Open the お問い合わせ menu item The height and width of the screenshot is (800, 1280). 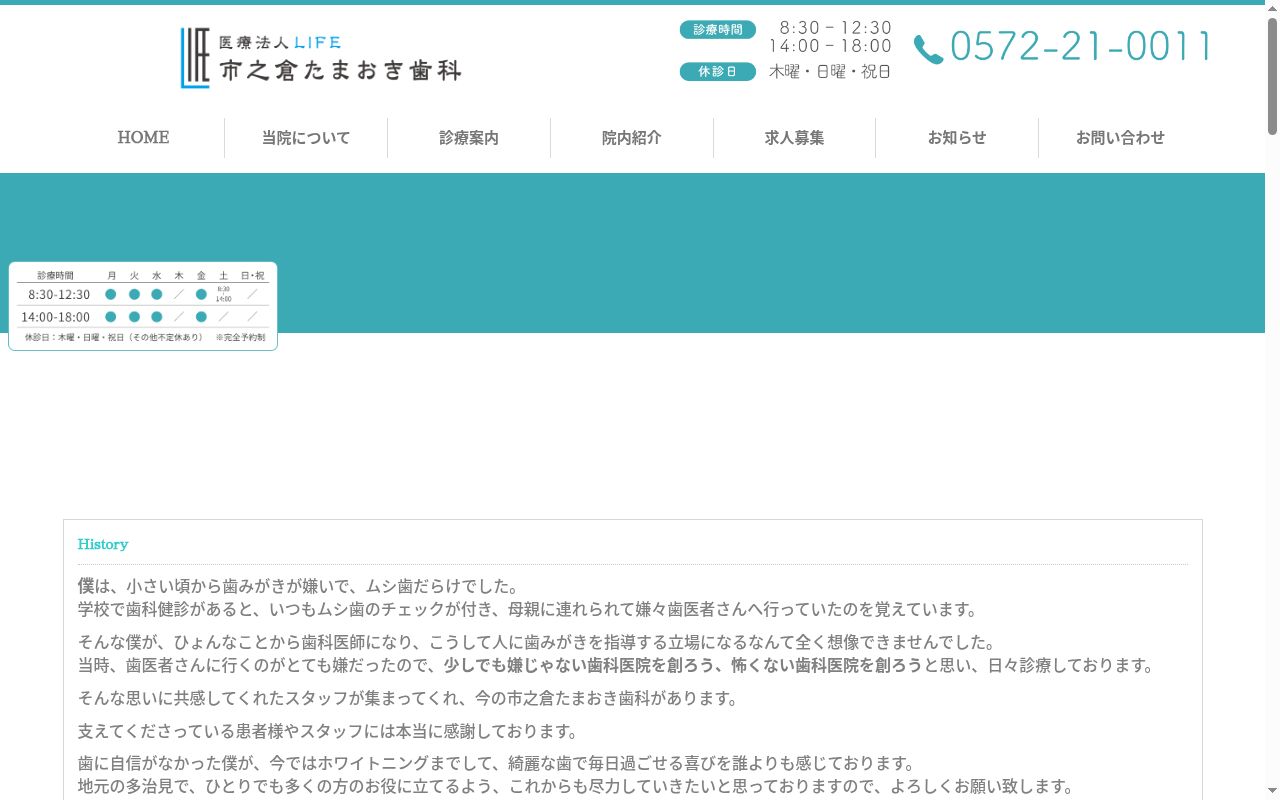click(x=1120, y=138)
